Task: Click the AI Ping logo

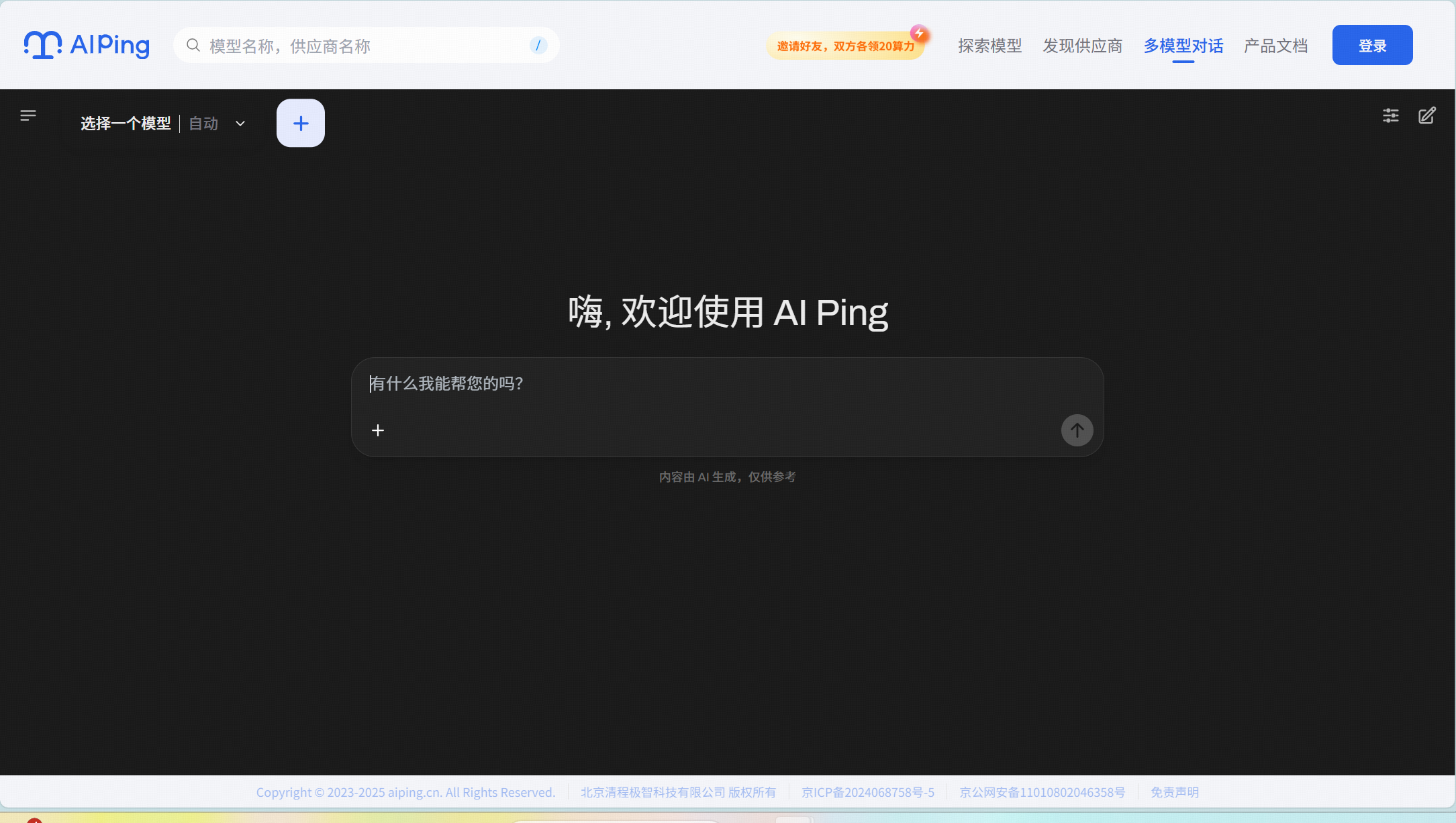Action: coord(86,44)
